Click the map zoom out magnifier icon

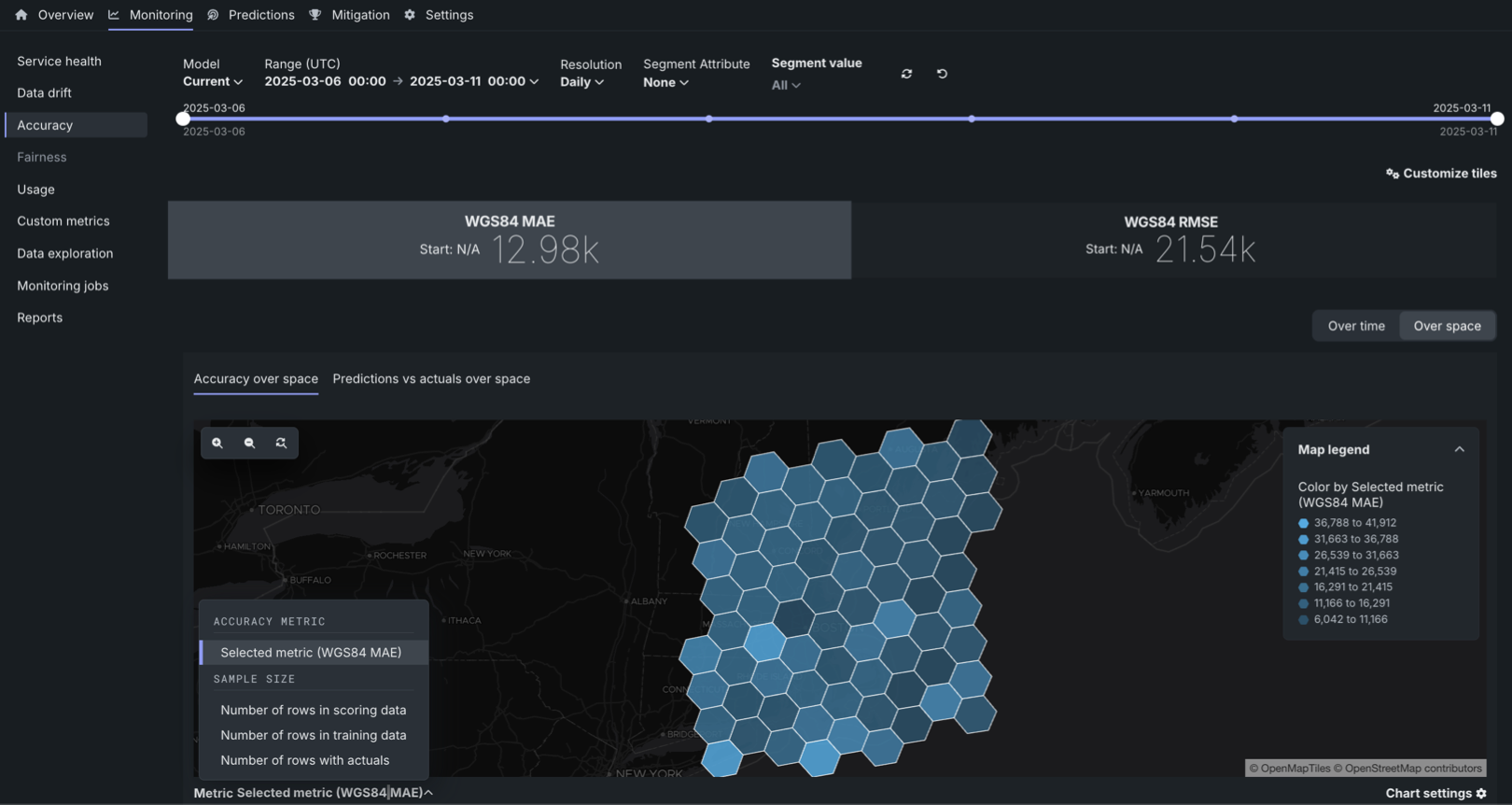[249, 444]
